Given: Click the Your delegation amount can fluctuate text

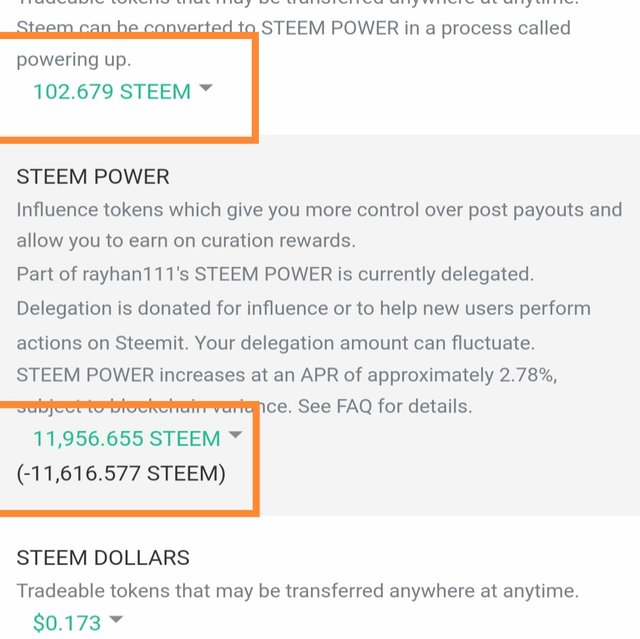Looking at the screenshot, I should point(364,343).
